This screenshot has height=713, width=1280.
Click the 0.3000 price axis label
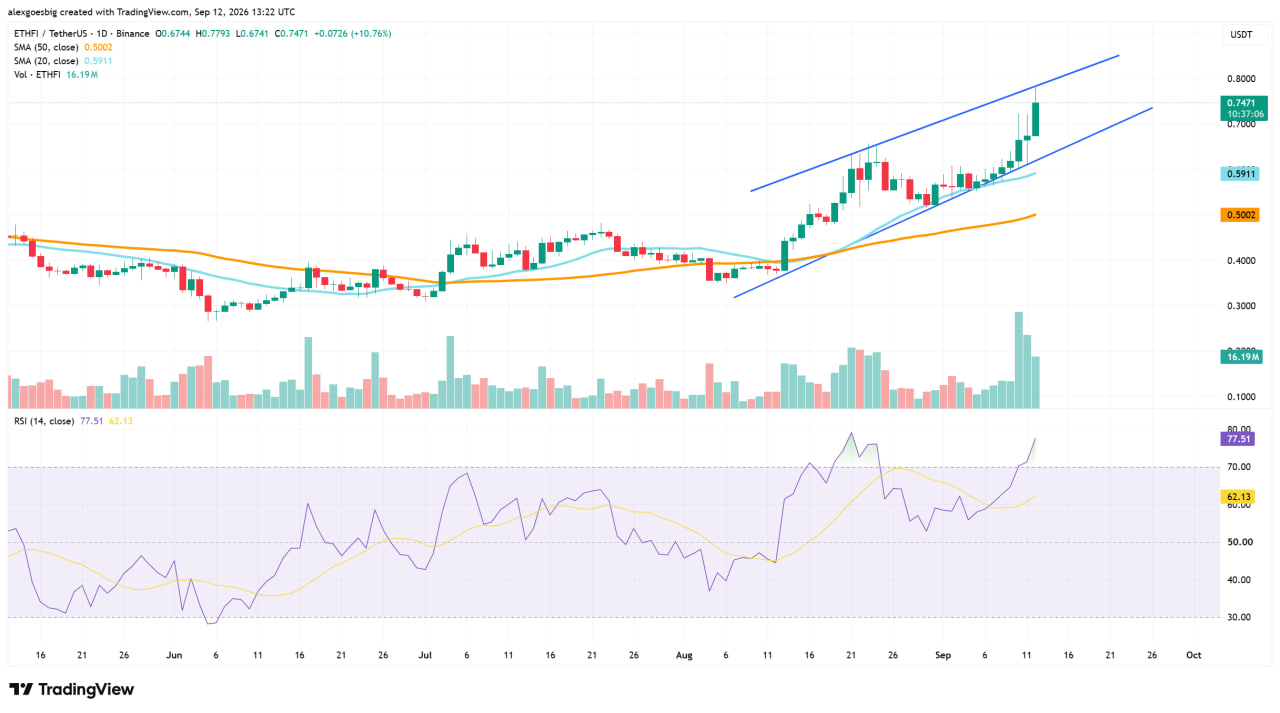pyautogui.click(x=1240, y=306)
